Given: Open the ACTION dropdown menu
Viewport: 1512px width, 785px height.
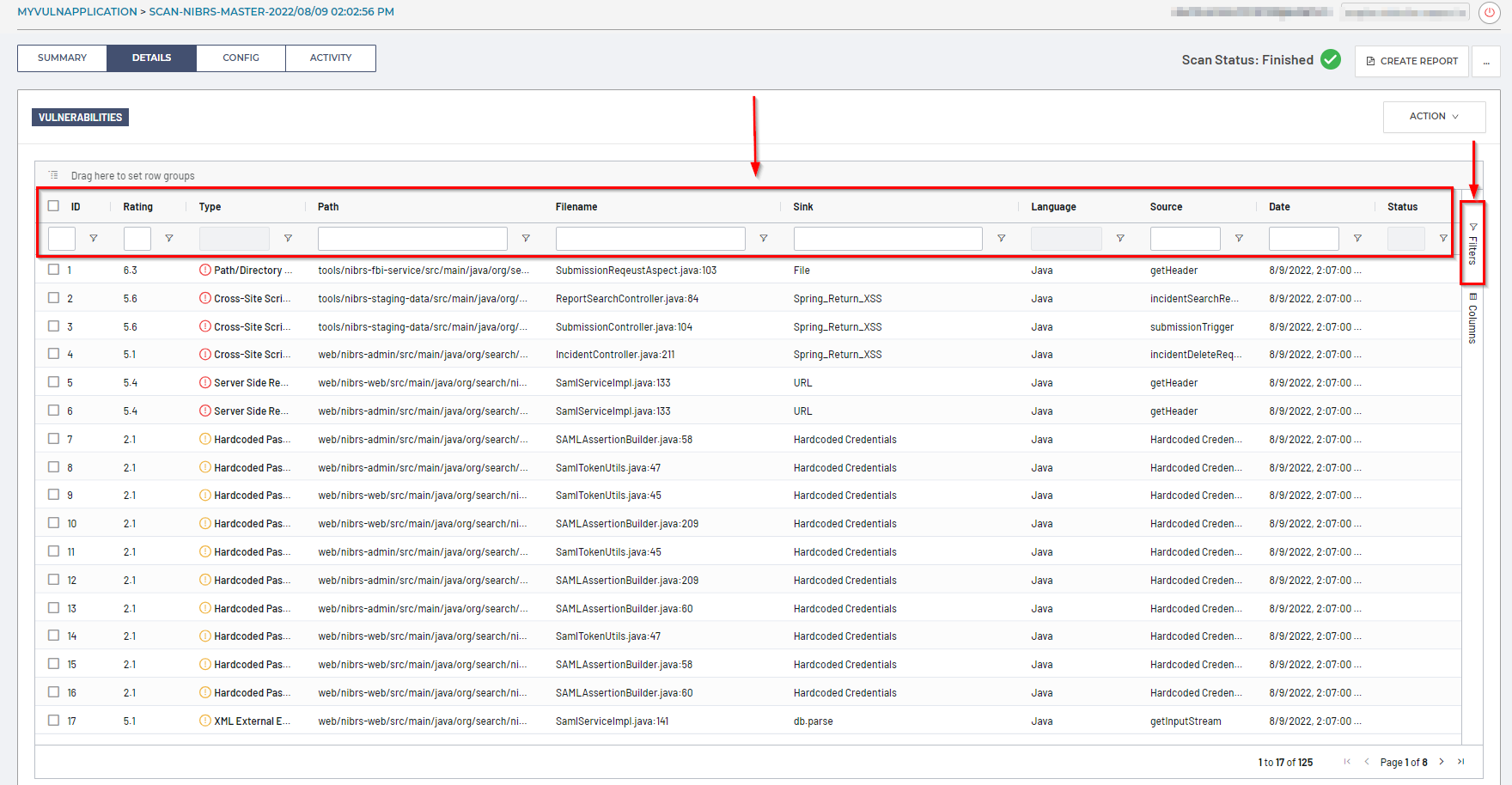Looking at the screenshot, I should point(1434,117).
